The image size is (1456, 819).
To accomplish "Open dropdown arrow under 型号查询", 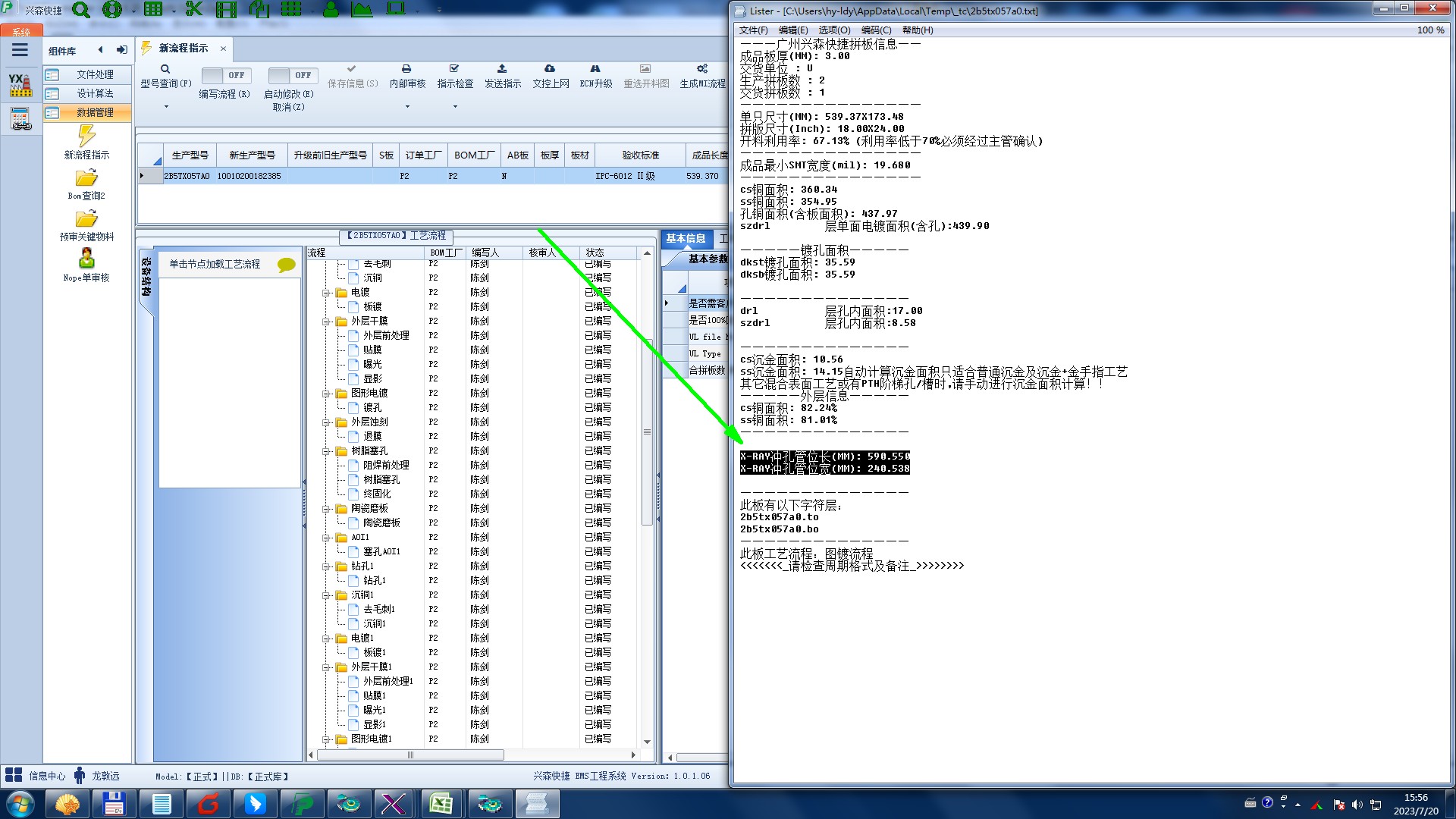I will [166, 106].
